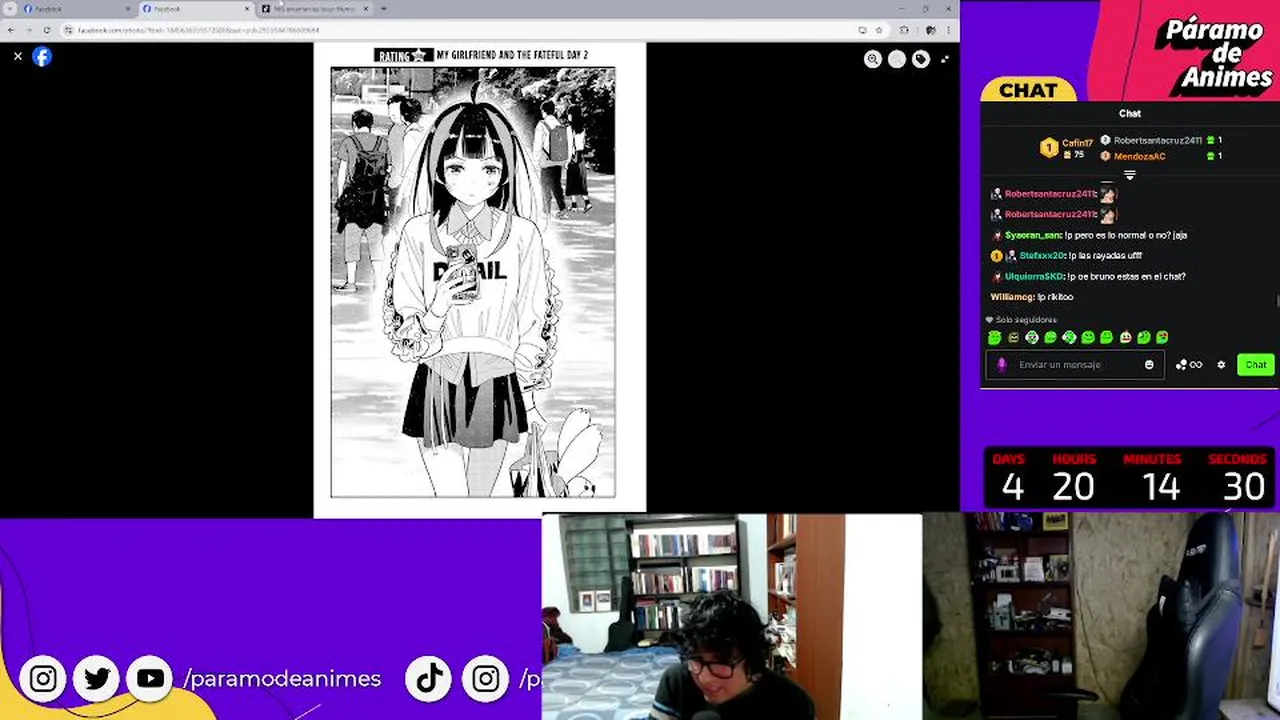Click the Chat header title

pyautogui.click(x=1130, y=114)
